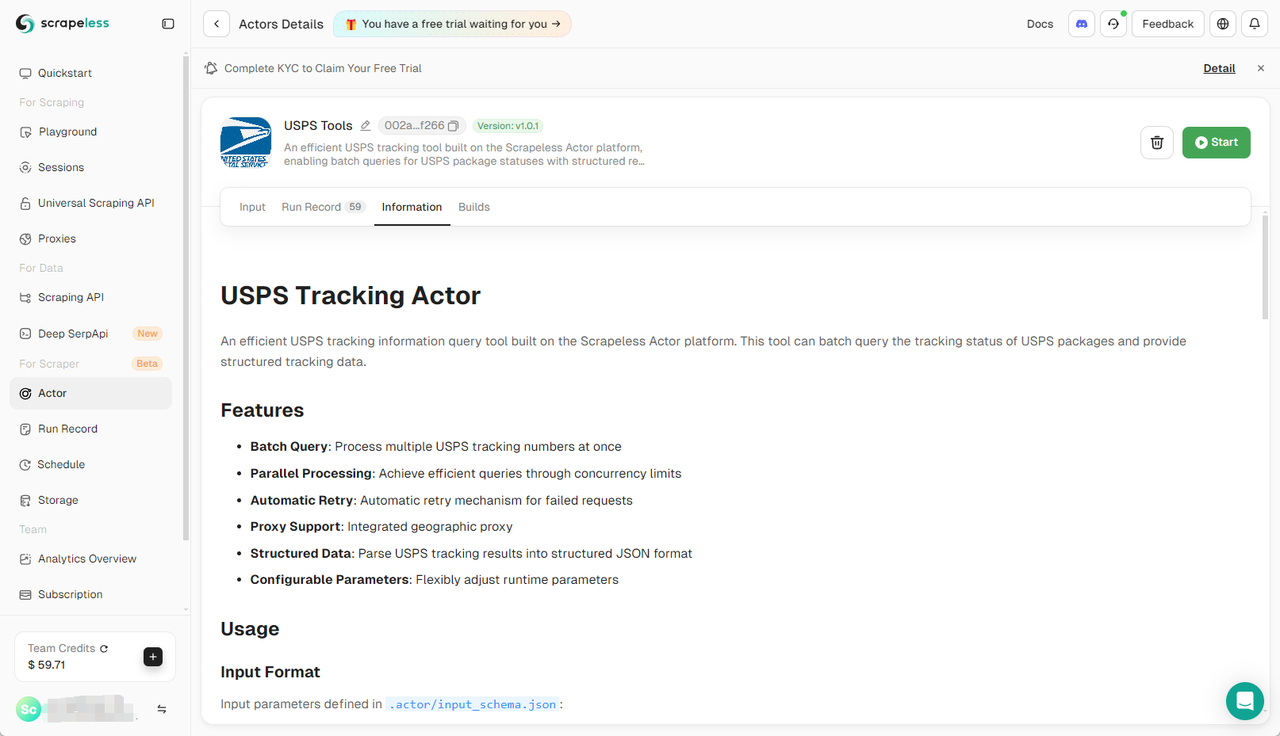Click the USPS logo thumbnail
The height and width of the screenshot is (736, 1280).
(x=246, y=142)
